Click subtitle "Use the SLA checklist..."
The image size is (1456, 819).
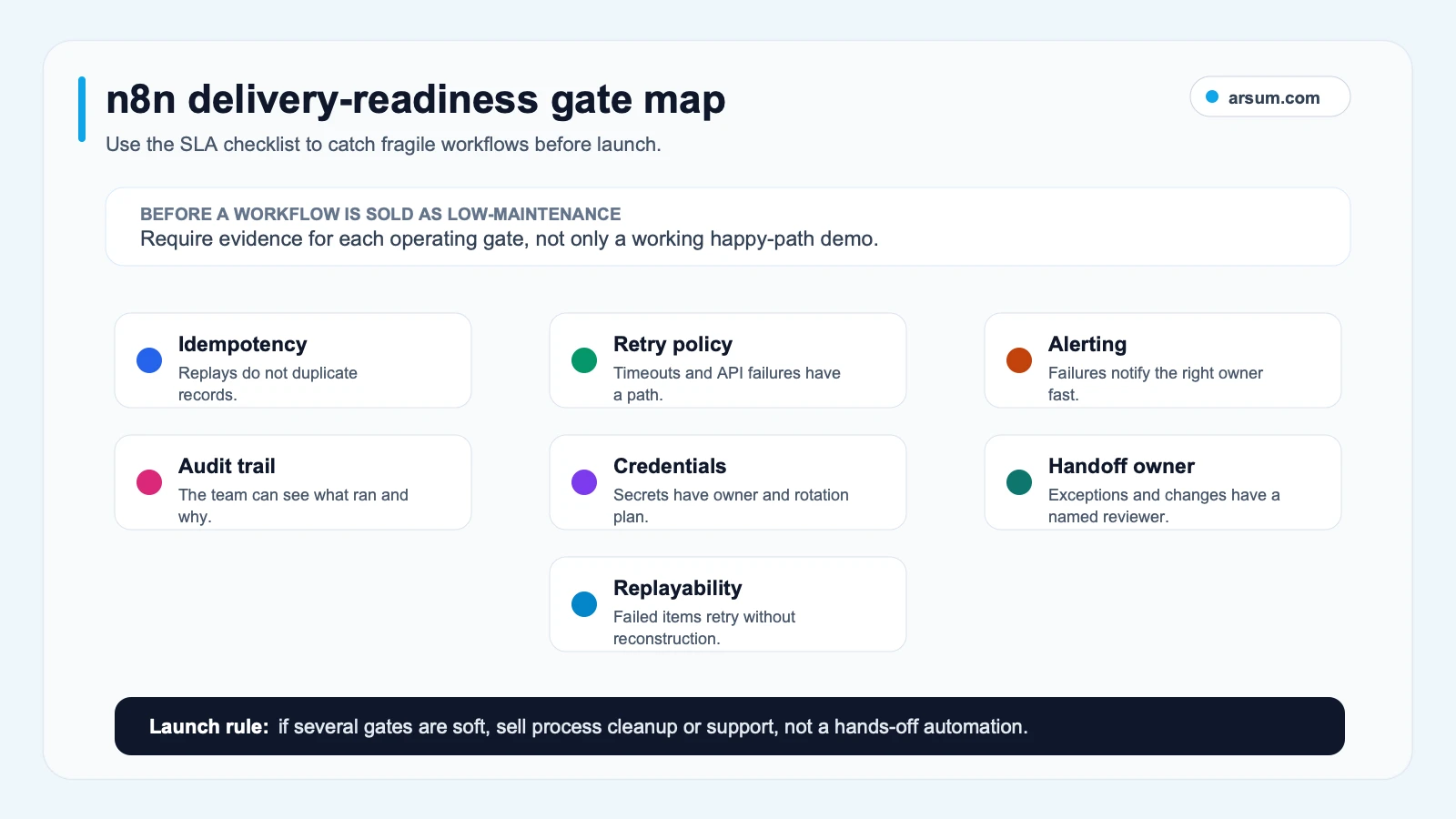click(x=383, y=145)
